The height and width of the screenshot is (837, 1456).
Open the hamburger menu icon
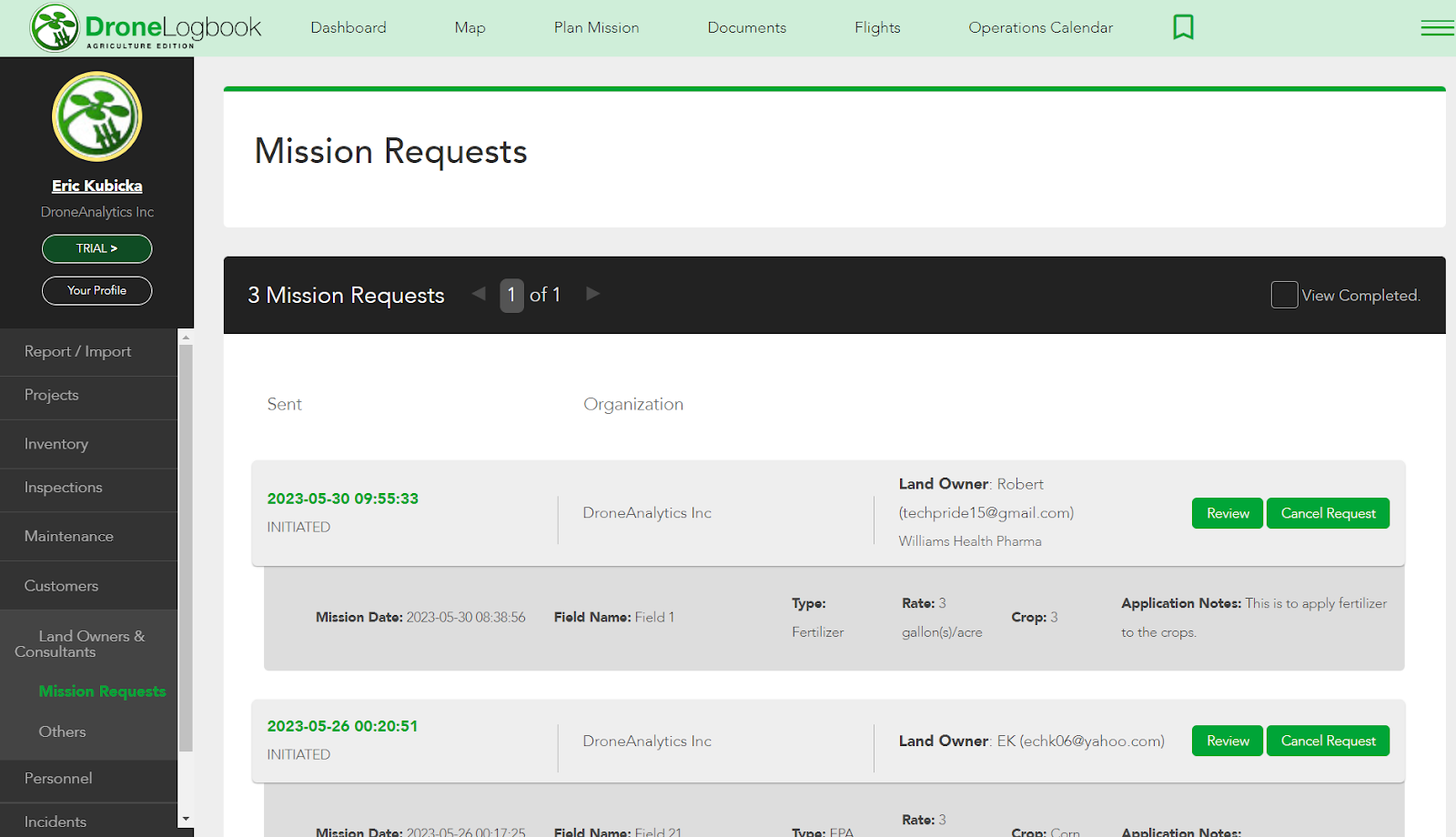pos(1437,28)
